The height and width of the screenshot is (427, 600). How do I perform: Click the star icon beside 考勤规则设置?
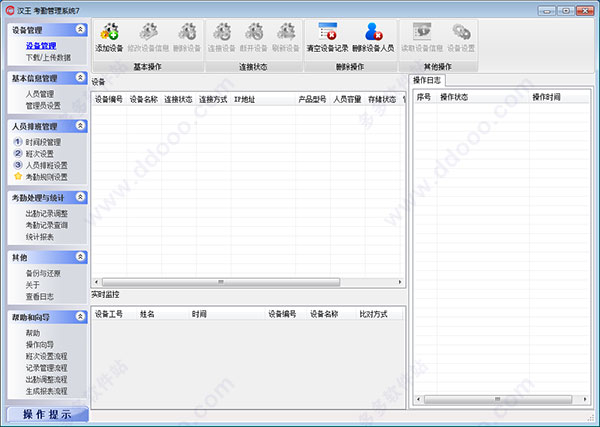[18, 176]
